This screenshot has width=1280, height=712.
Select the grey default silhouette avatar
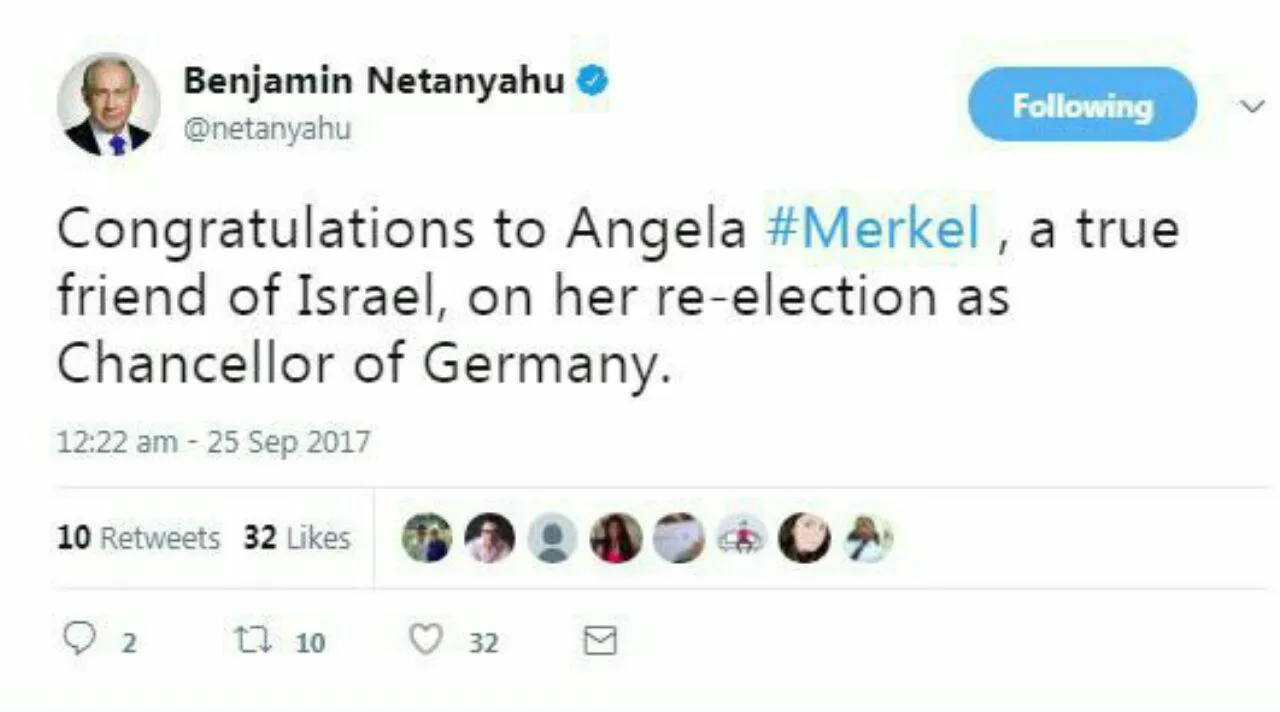pos(553,538)
